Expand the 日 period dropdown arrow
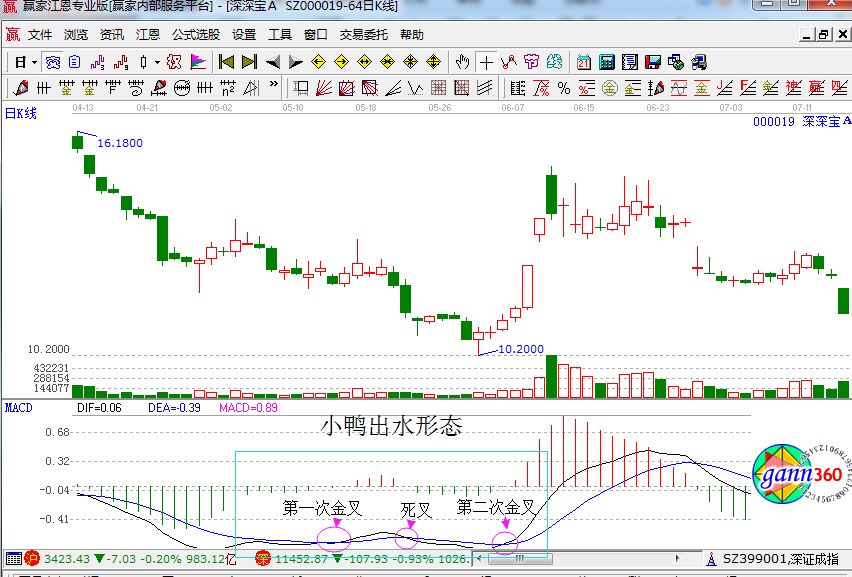This screenshot has height=577, width=852. (x=34, y=62)
